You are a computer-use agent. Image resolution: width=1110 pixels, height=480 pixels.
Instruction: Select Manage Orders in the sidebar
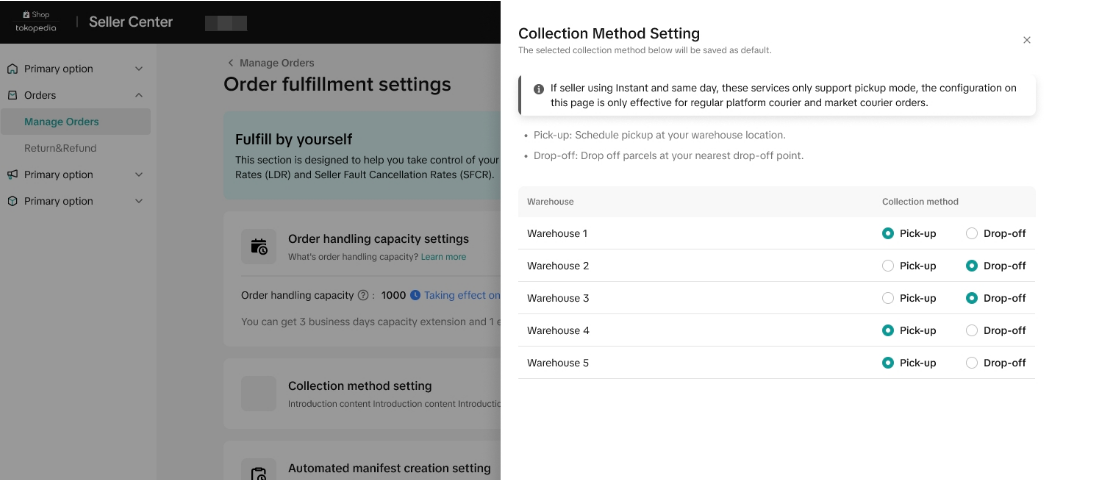pyautogui.click(x=62, y=122)
